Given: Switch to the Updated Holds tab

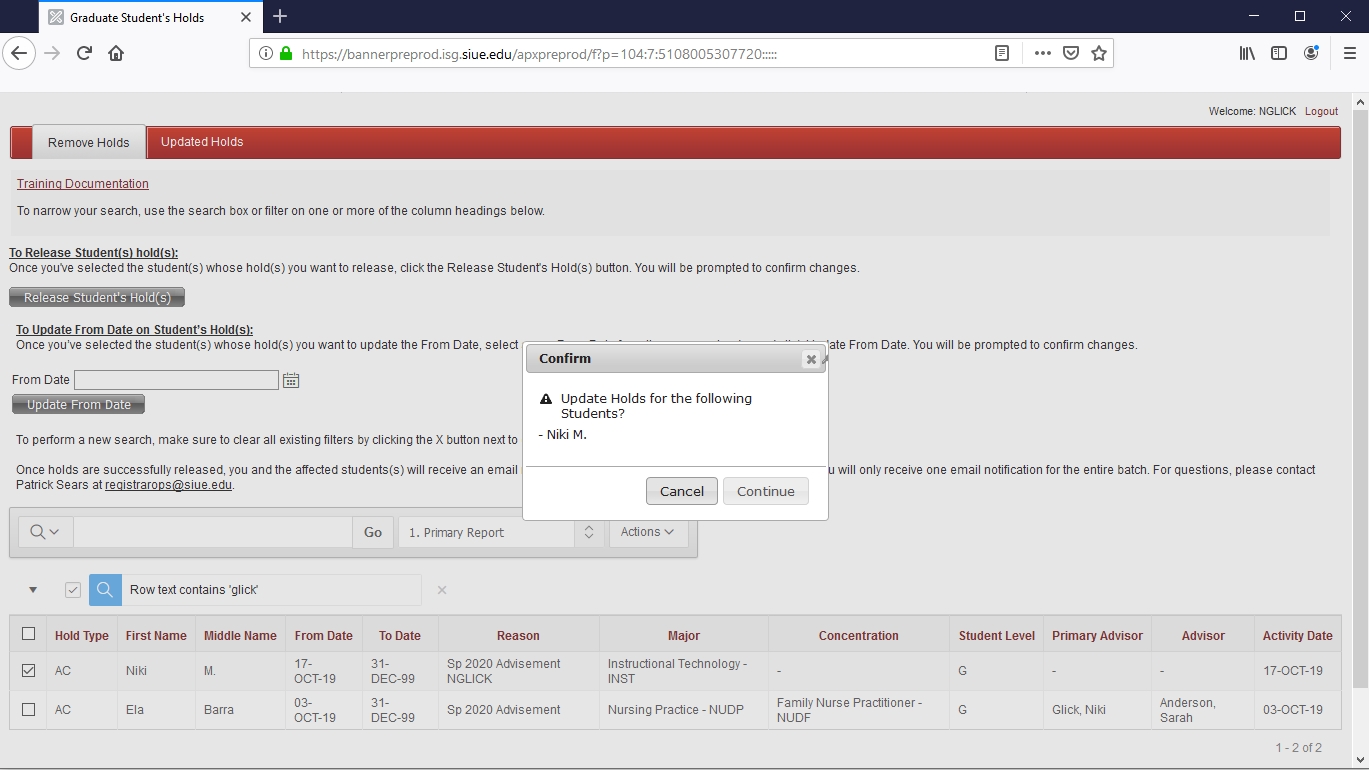Looking at the screenshot, I should (202, 142).
